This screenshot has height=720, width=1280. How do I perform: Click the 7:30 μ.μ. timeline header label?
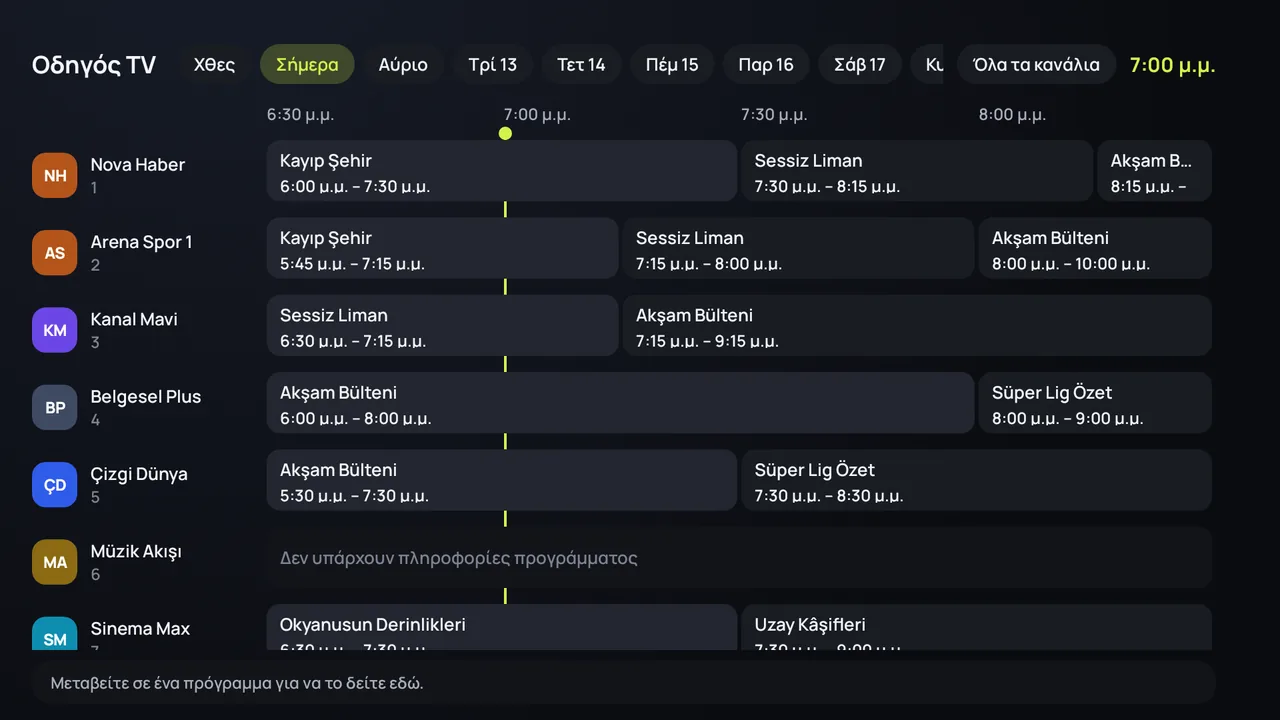click(775, 115)
